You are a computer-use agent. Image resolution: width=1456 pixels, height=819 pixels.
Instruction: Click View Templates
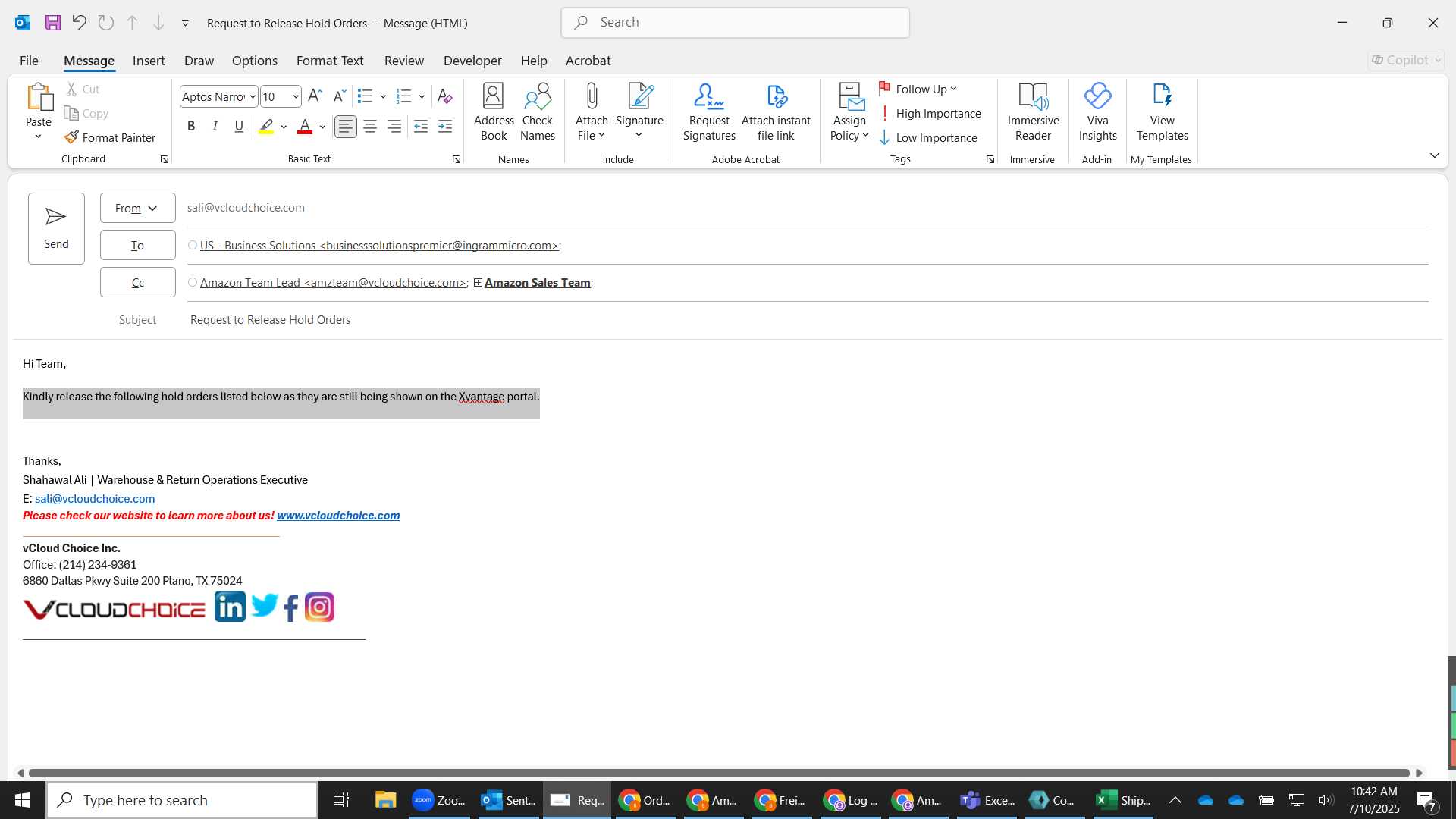(1162, 112)
